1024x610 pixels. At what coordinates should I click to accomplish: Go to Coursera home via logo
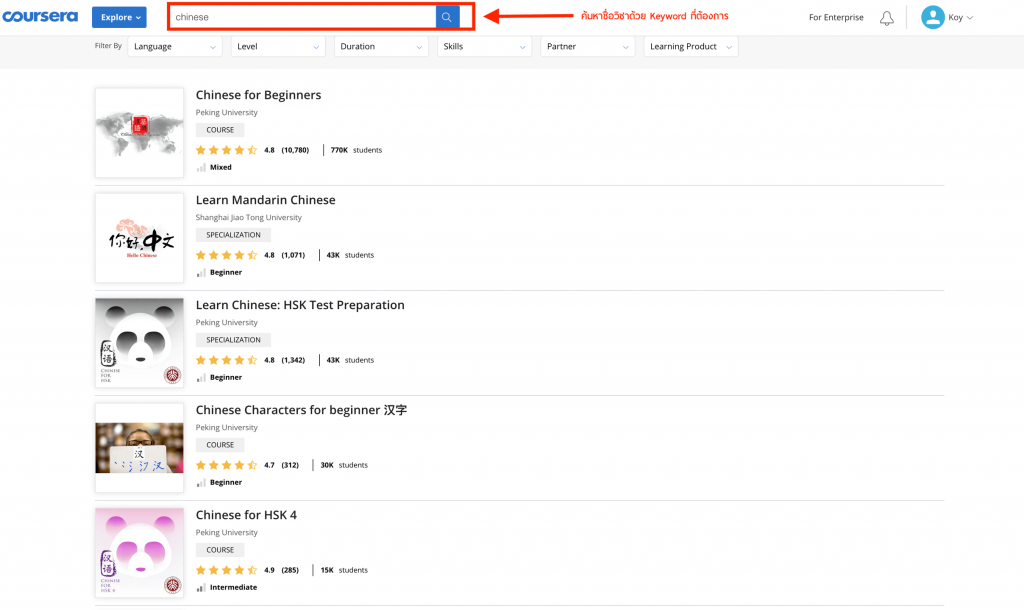coord(40,16)
